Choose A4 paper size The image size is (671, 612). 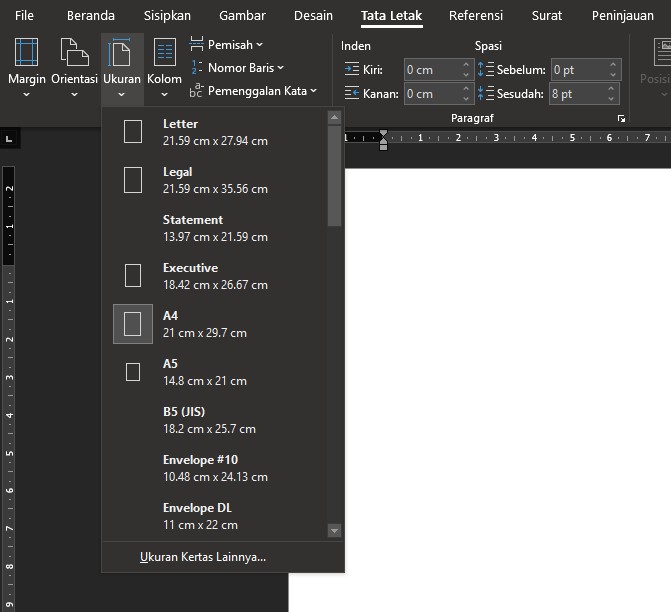(214, 324)
